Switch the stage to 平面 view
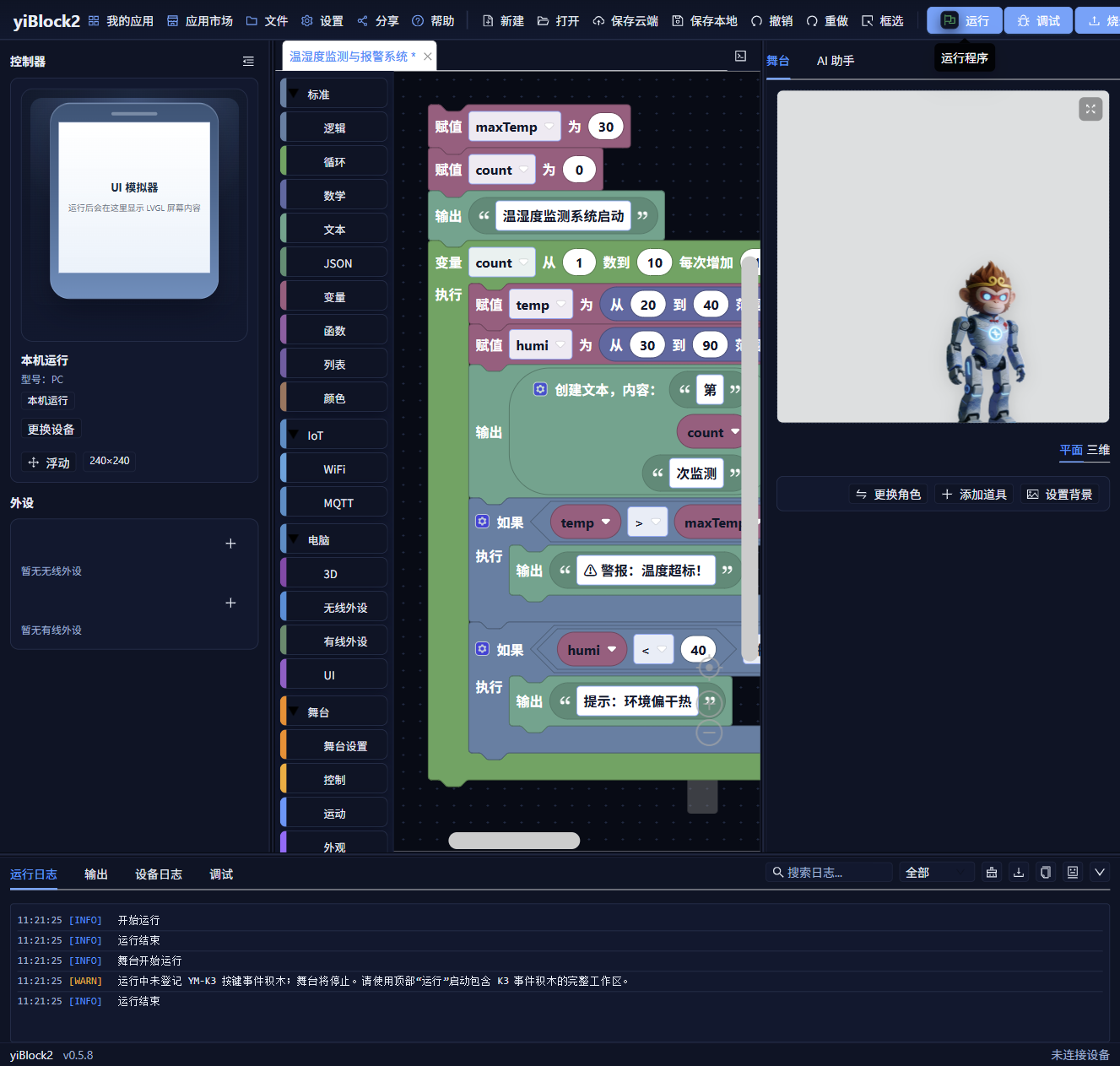This screenshot has height=1066, width=1120. 1071,450
